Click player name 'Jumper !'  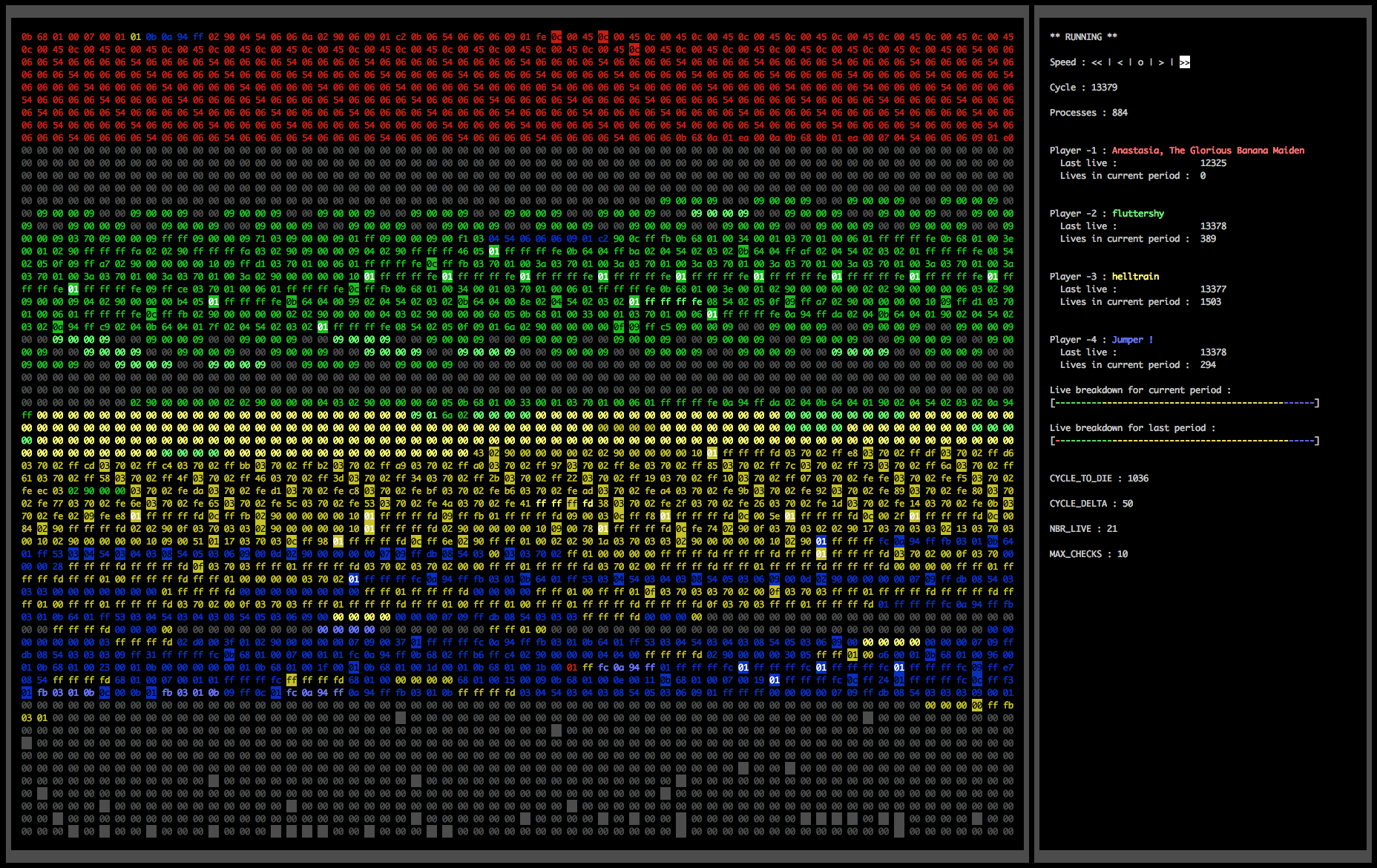1132,340
